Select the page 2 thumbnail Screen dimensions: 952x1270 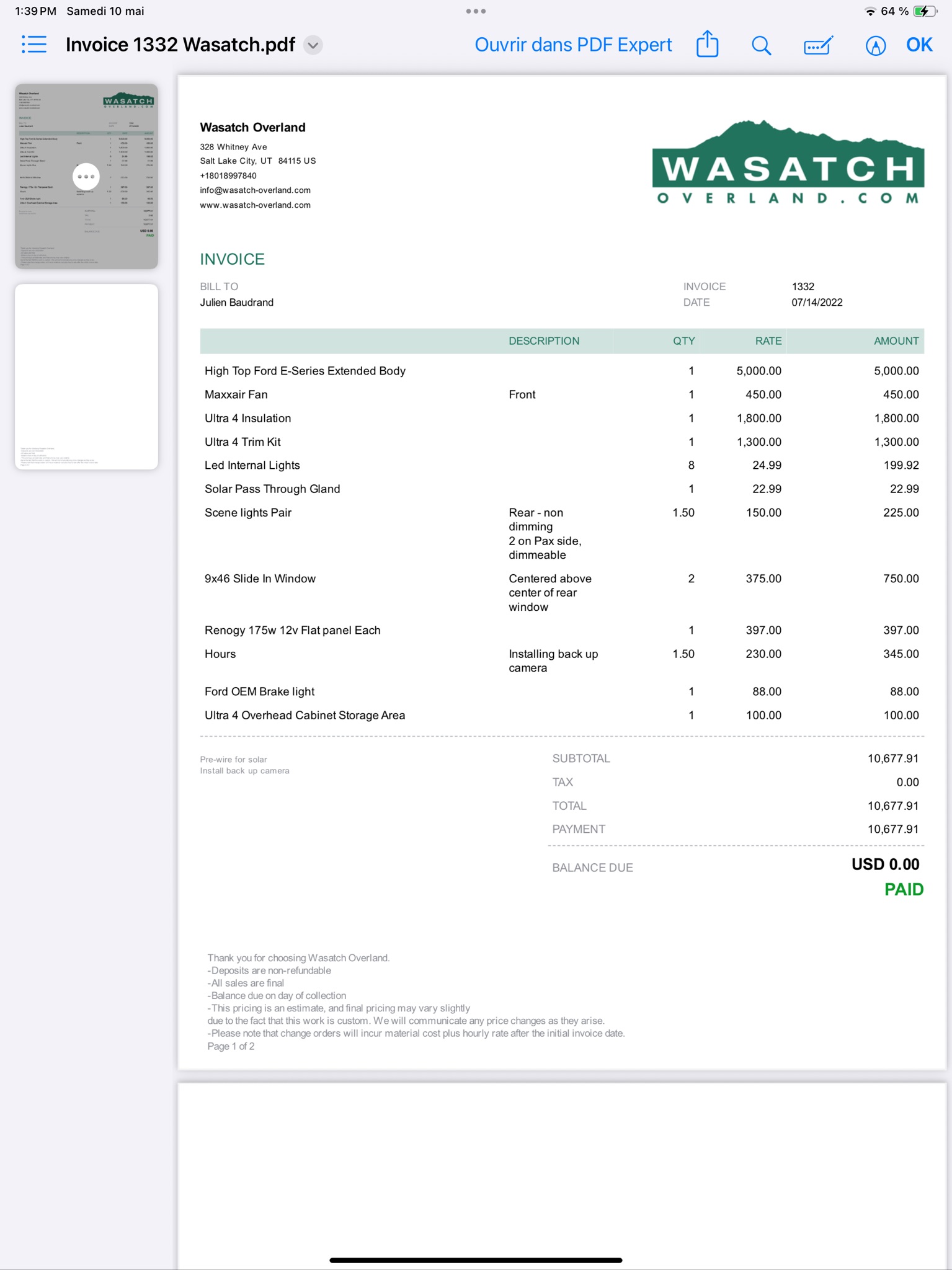pos(86,376)
